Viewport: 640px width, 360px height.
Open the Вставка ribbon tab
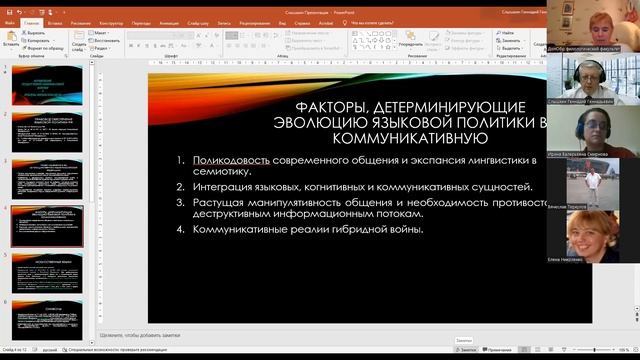pos(55,23)
